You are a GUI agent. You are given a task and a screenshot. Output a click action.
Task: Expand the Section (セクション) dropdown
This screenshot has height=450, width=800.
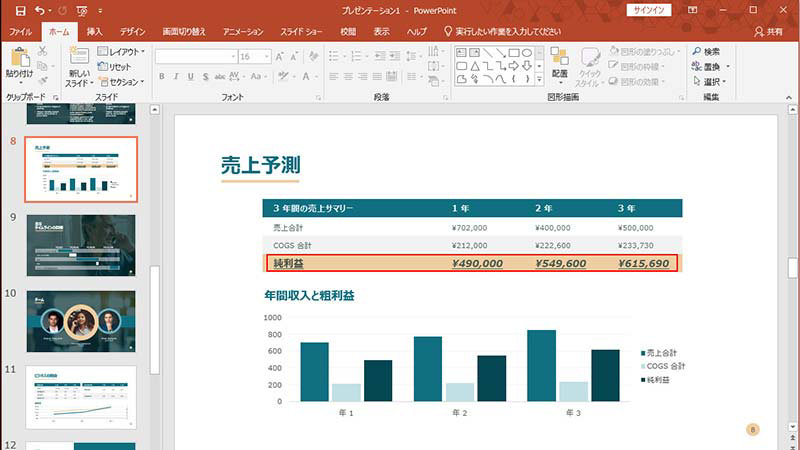click(126, 82)
